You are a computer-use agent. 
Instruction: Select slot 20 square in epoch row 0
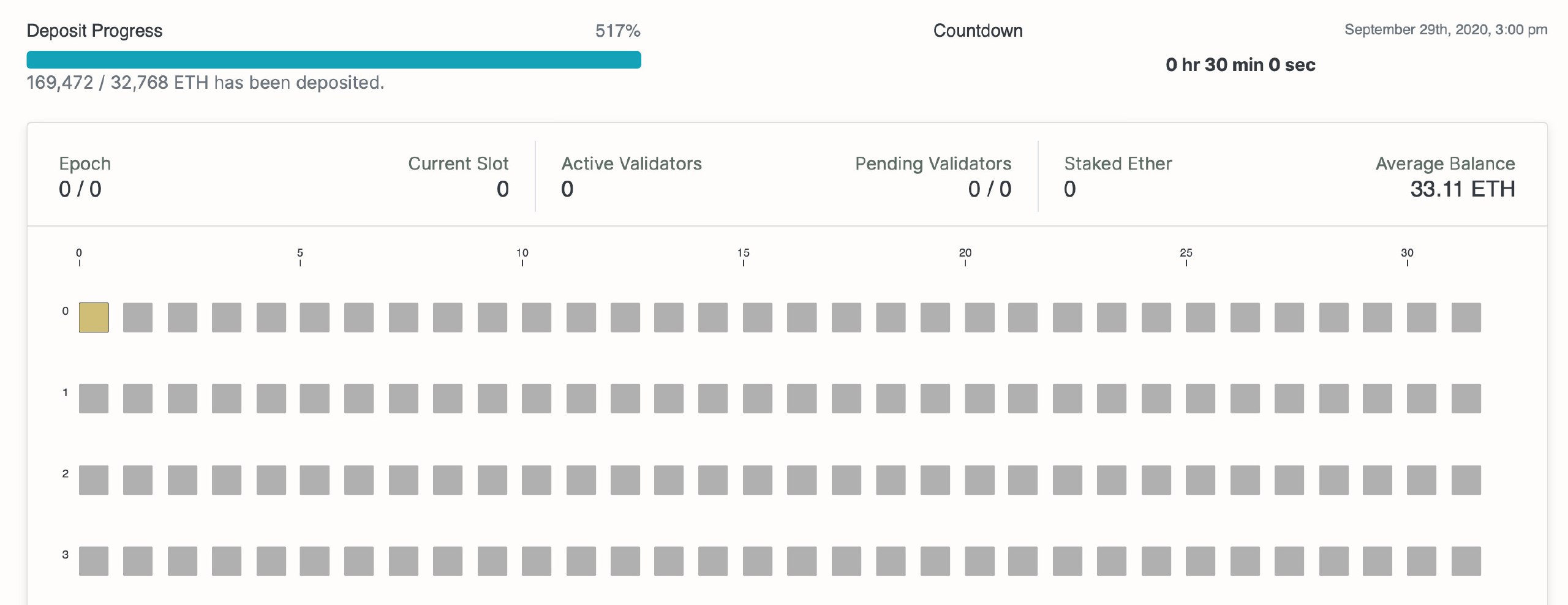(979, 317)
